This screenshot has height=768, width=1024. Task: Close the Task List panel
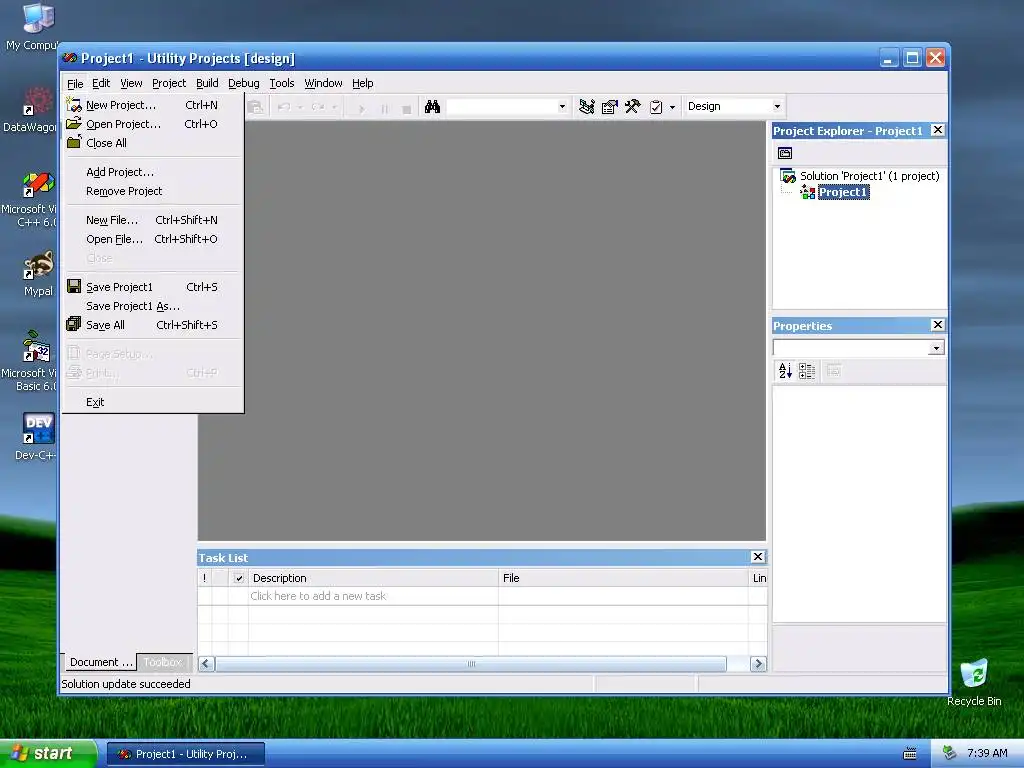(x=758, y=556)
